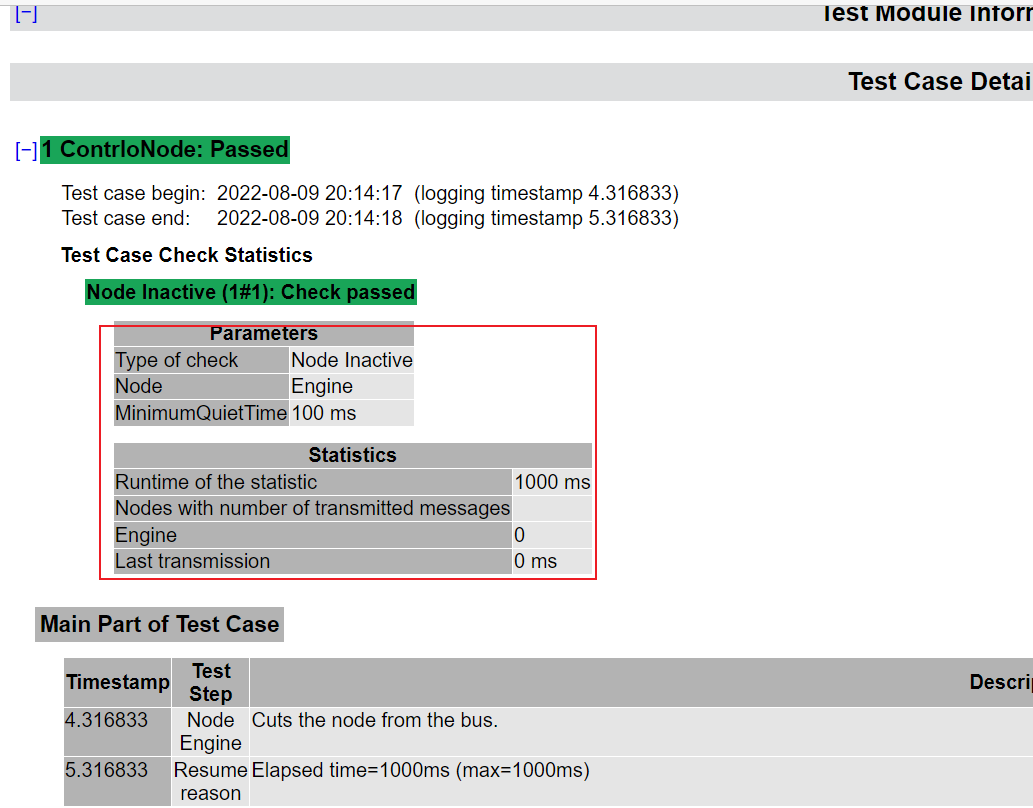Click the [−] expander beside ContrloNode heading
The image size is (1033, 808).
click(x=24, y=149)
